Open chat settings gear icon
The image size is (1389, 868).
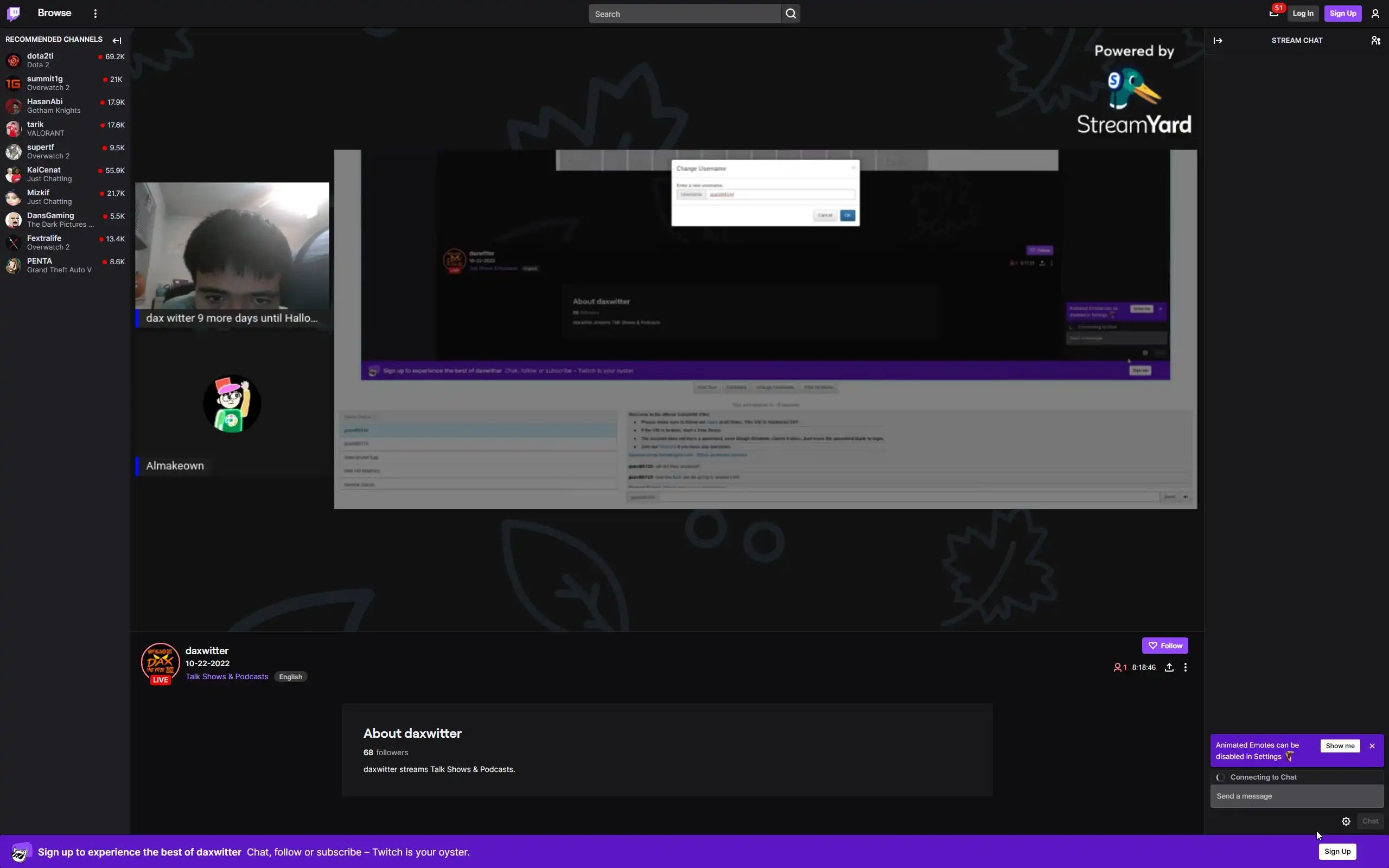click(x=1346, y=821)
